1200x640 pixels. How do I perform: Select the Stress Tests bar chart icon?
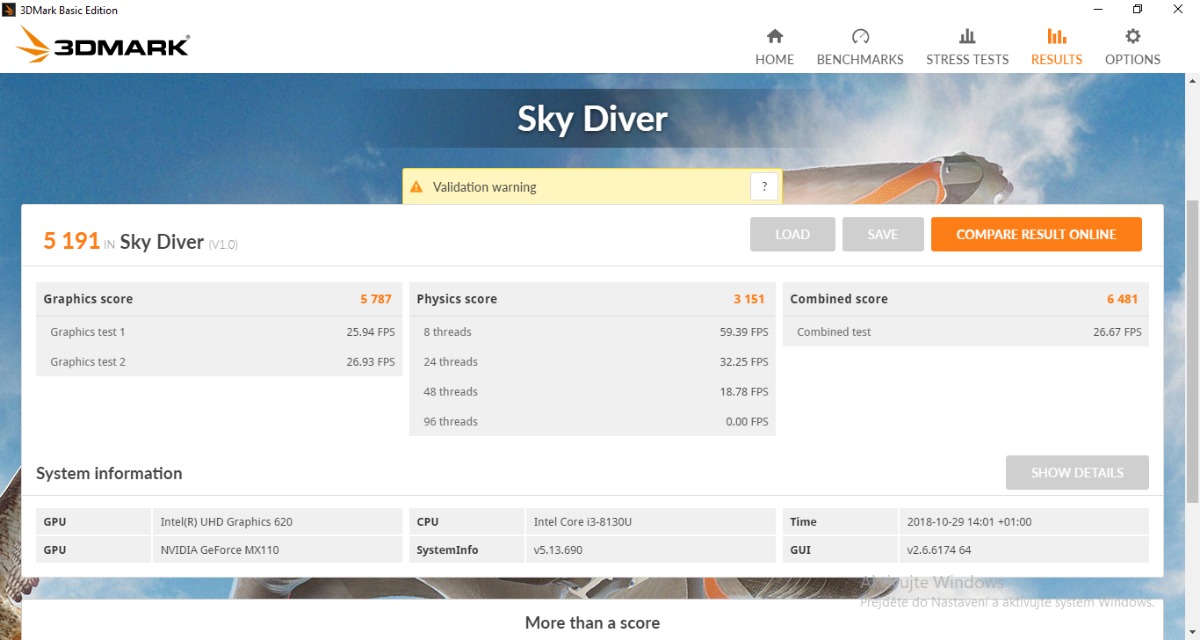point(967,37)
